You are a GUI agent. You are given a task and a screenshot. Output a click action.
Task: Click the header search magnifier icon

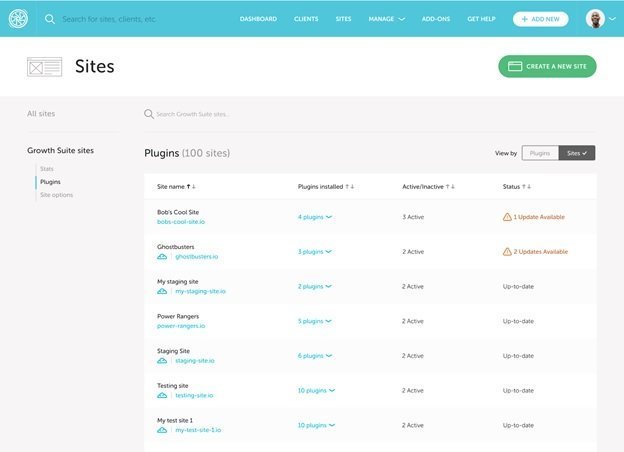[50, 19]
